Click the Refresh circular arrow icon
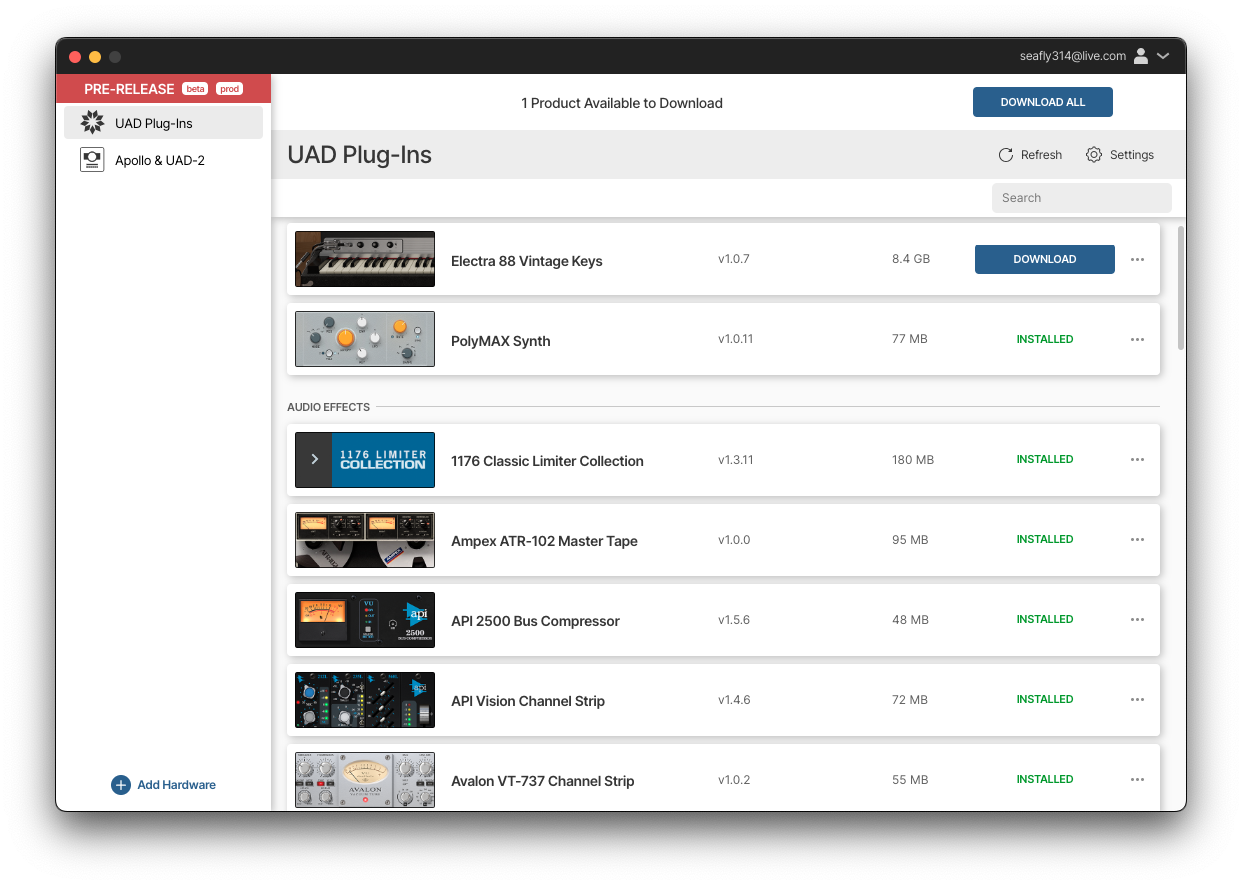1242x885 pixels. click(x=1006, y=155)
